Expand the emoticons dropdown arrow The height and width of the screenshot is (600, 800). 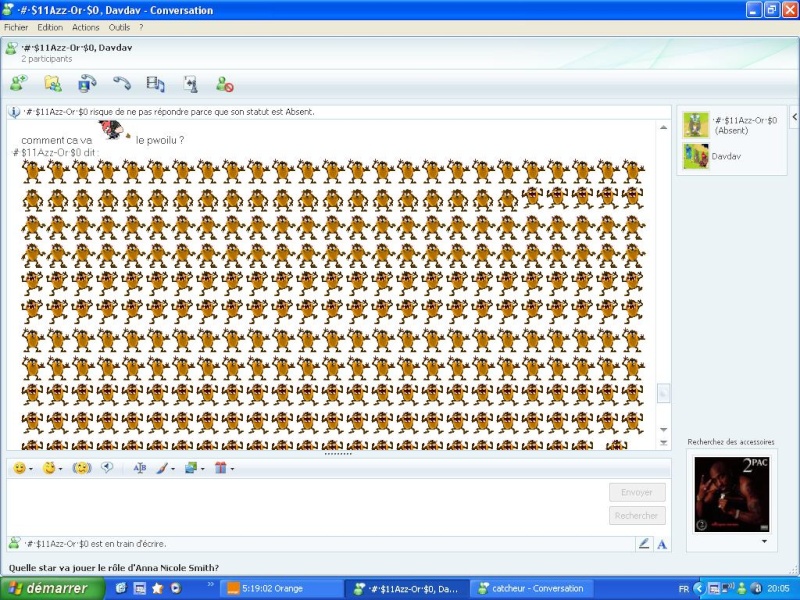[31, 468]
